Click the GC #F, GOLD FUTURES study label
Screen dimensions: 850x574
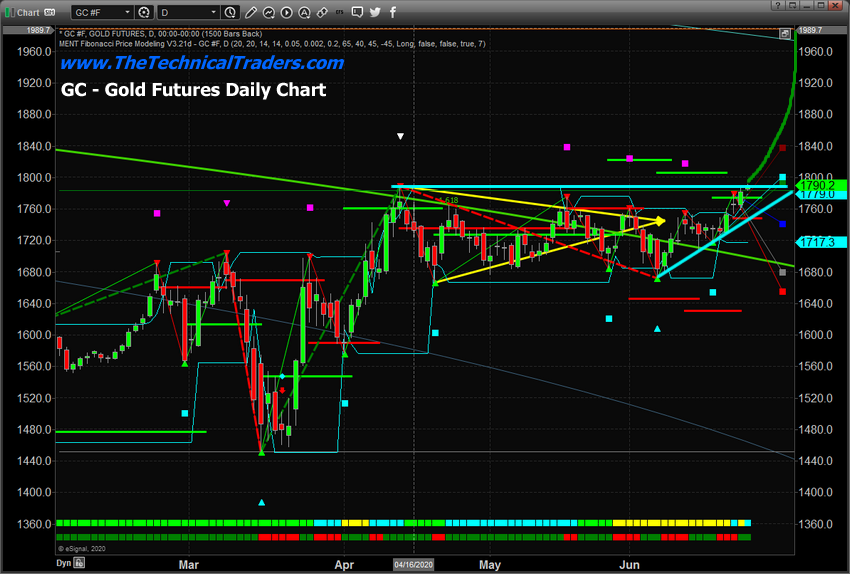pos(160,34)
